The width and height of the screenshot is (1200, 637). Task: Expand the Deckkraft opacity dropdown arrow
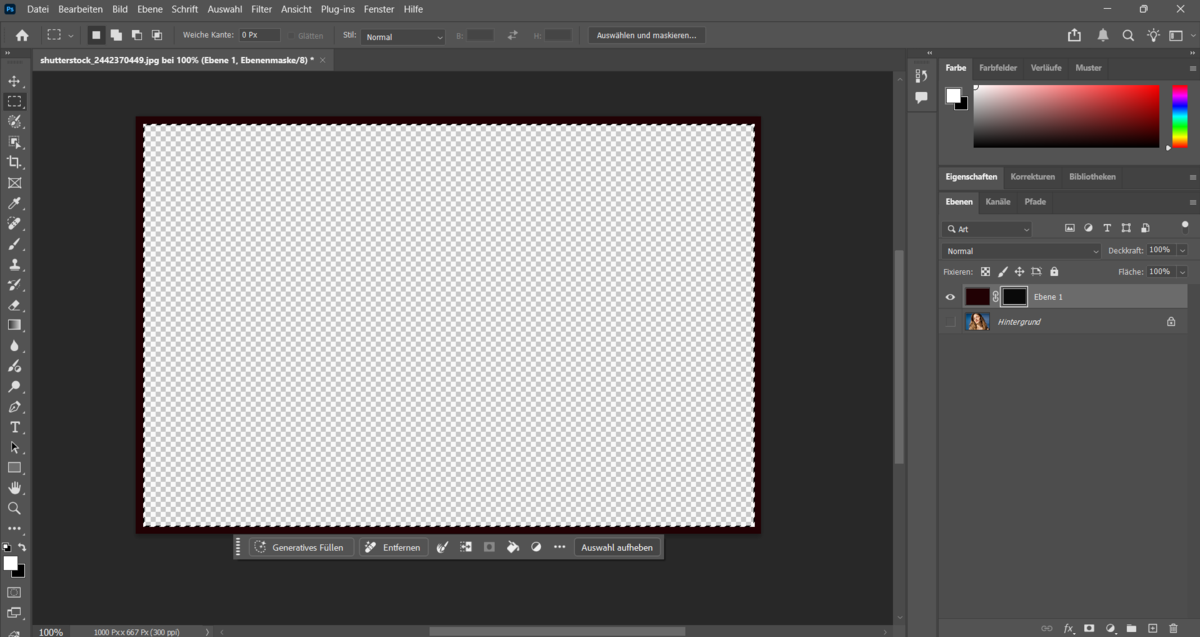1182,250
